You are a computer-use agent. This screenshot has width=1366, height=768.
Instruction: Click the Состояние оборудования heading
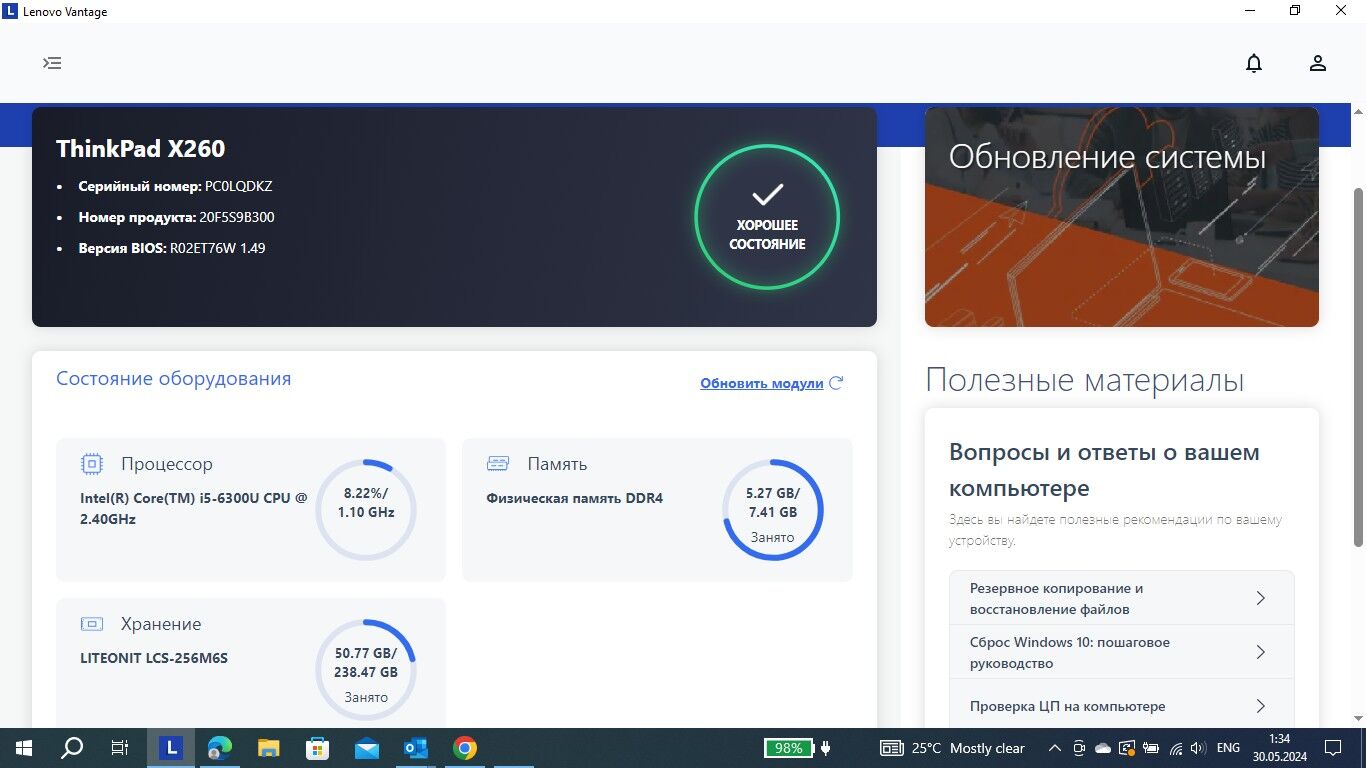click(x=174, y=379)
